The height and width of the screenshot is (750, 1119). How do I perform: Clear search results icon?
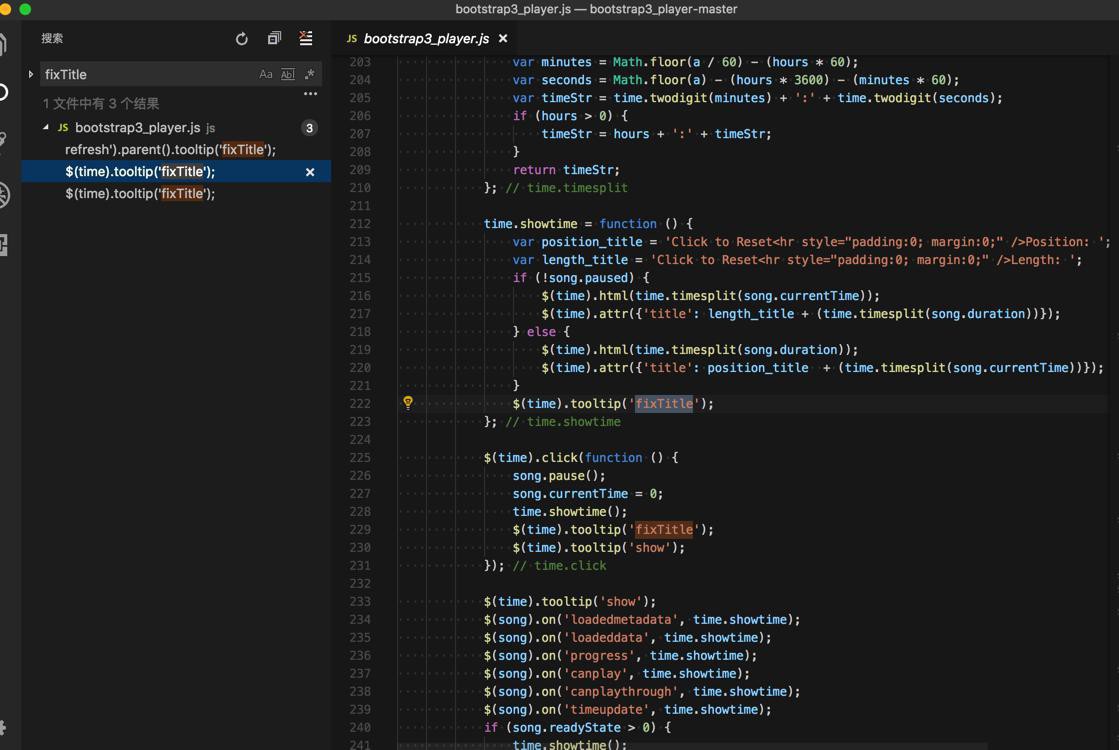coord(306,39)
